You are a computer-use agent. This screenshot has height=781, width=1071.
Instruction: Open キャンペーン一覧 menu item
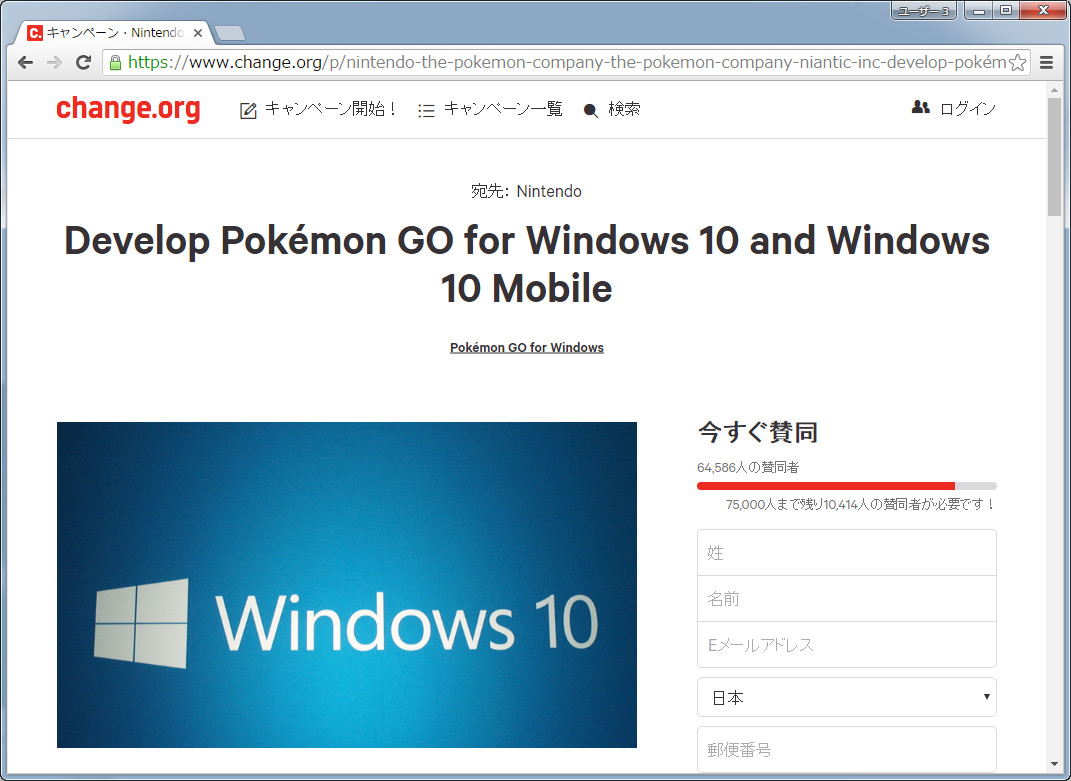503,109
